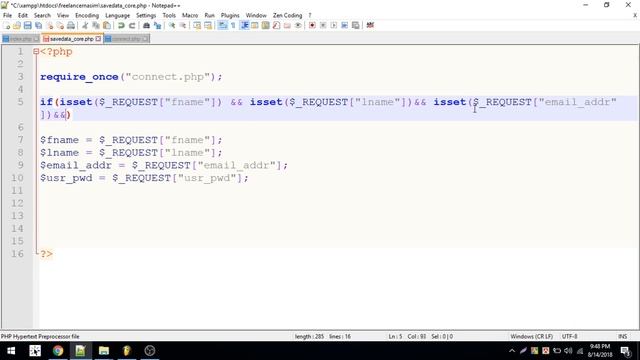Open the File menu
The width and height of the screenshot is (640, 360).
coord(7,15)
